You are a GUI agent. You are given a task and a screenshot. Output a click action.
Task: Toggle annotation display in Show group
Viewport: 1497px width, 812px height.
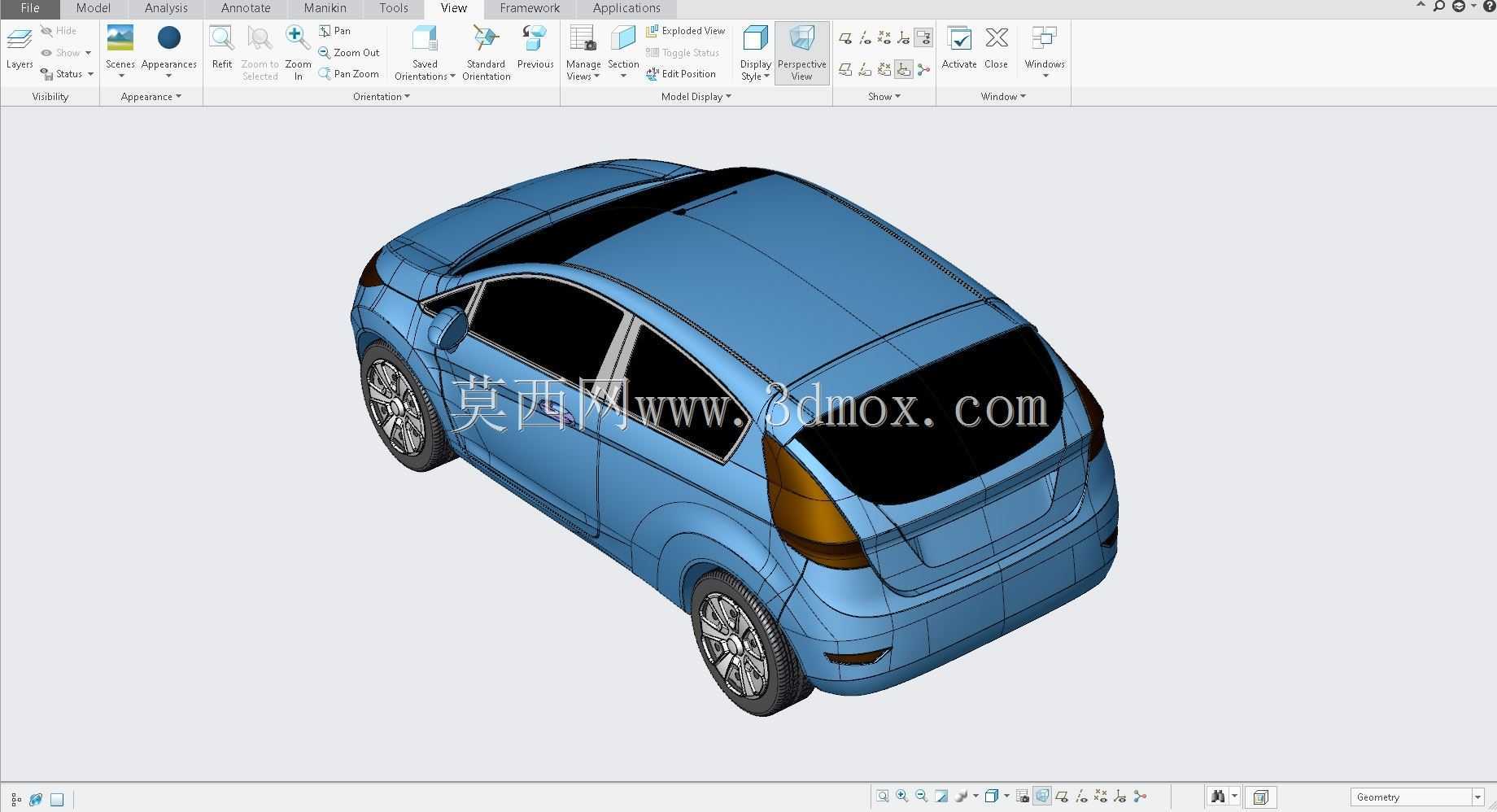pos(923,37)
